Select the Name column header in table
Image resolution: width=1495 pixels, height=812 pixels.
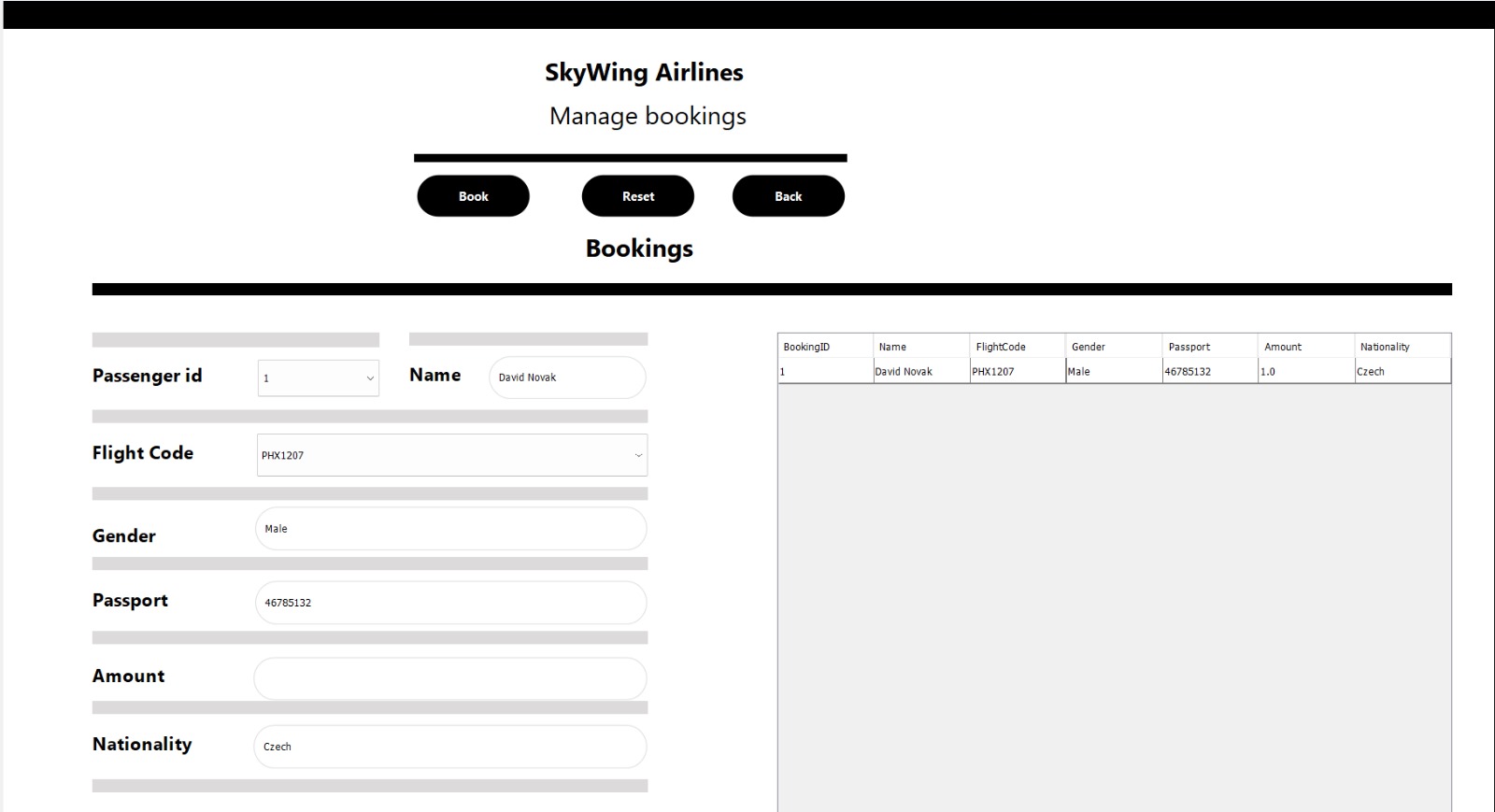pos(921,347)
